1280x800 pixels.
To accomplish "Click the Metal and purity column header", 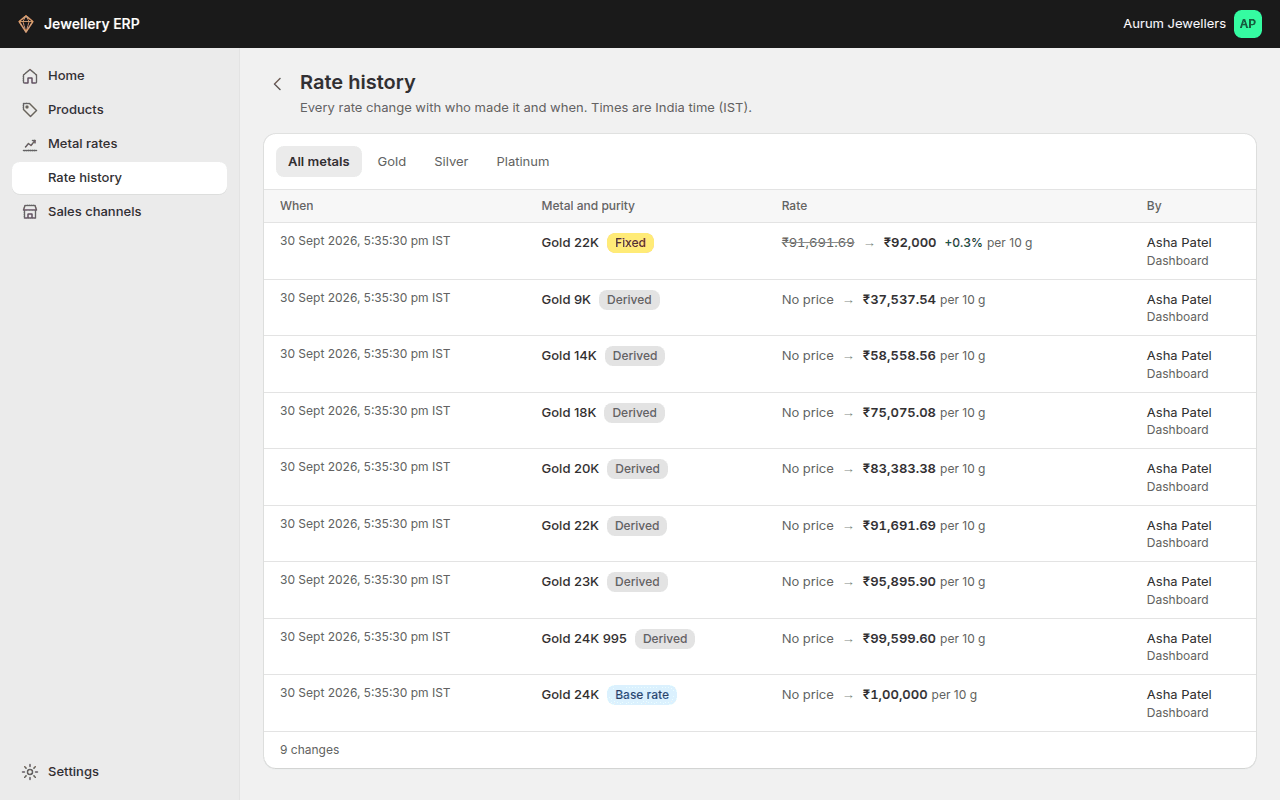I will 588,206.
